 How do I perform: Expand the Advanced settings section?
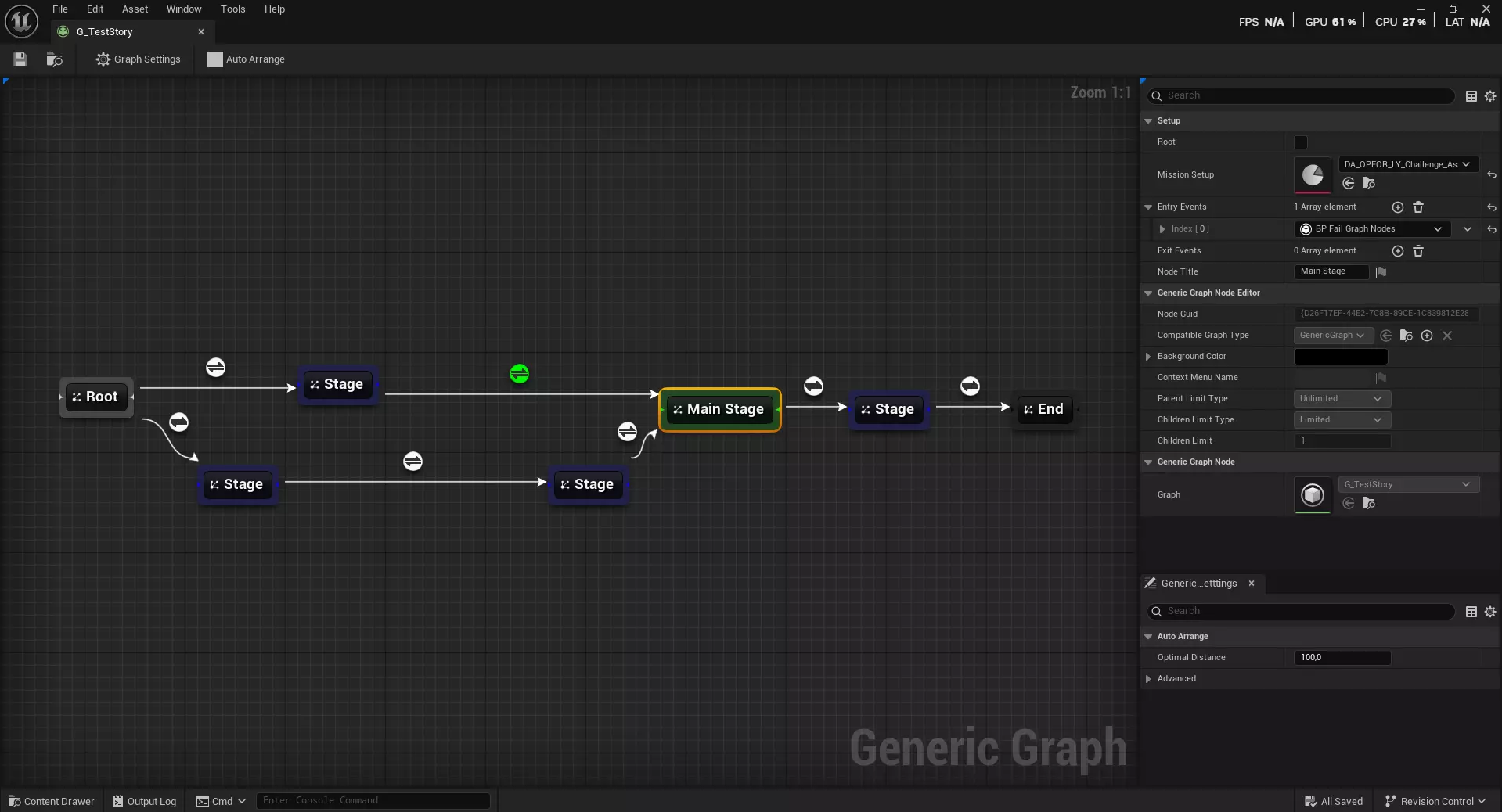pos(1148,679)
